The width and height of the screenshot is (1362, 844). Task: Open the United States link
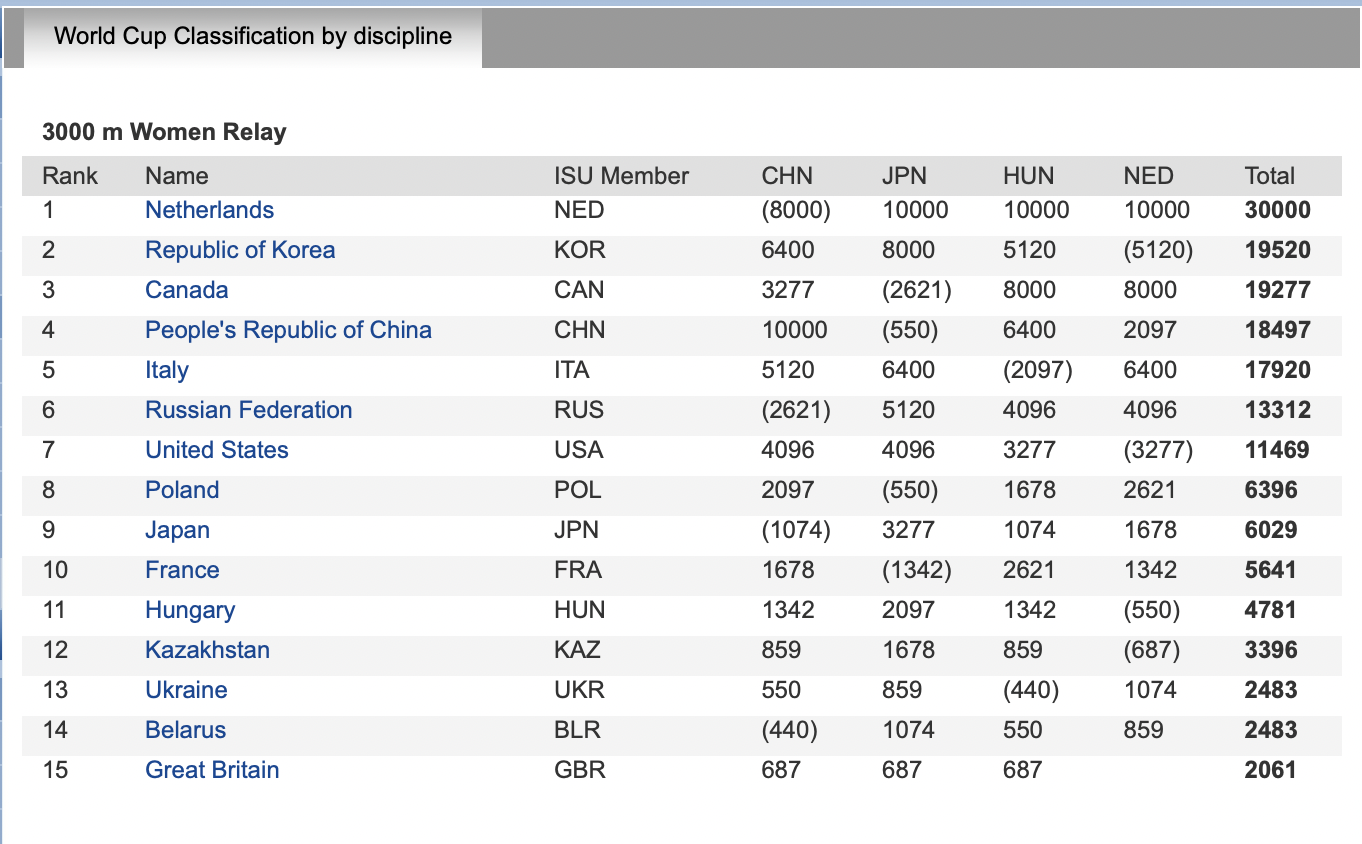pyautogui.click(x=217, y=450)
